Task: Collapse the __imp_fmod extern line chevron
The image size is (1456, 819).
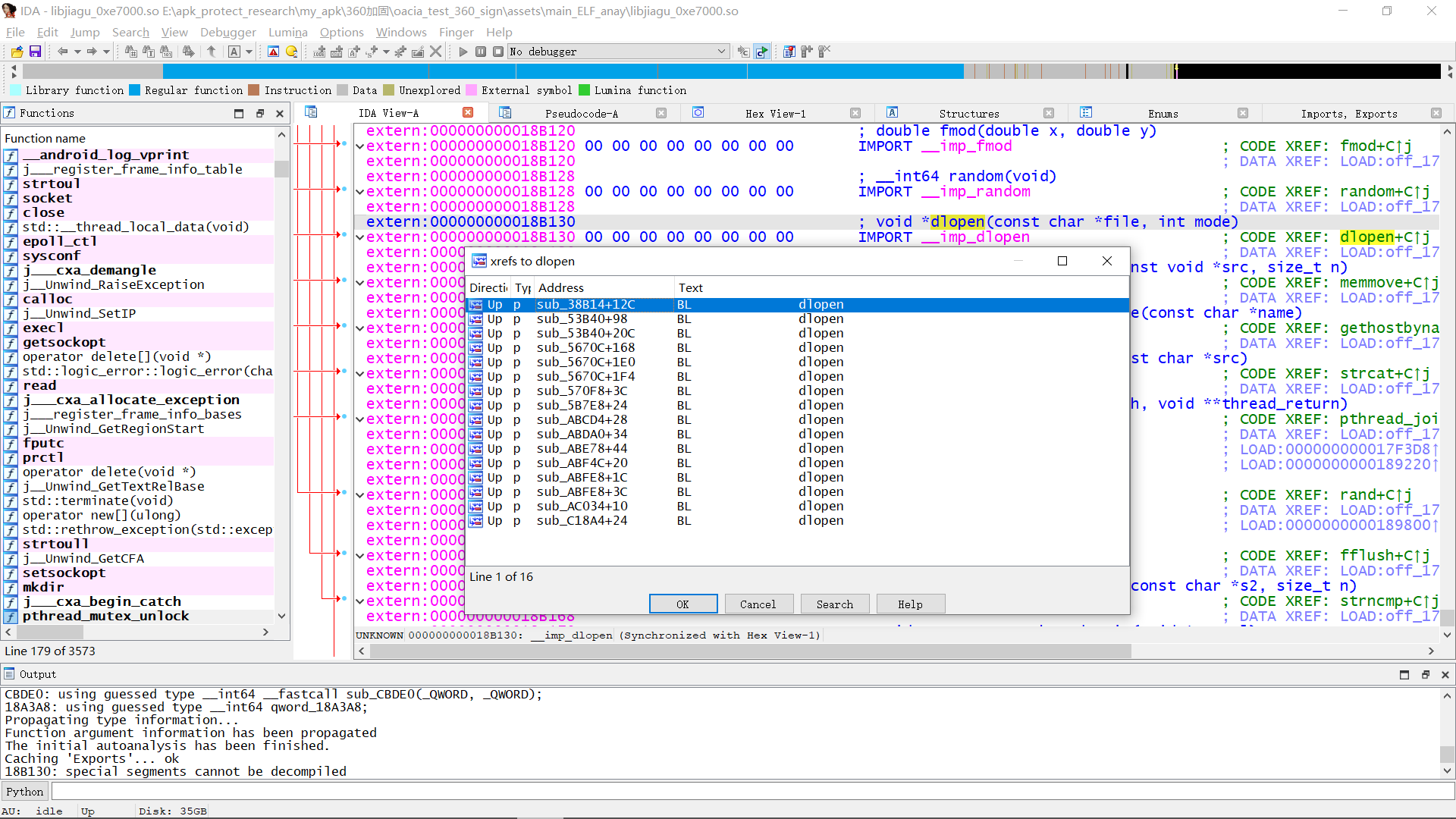Action: 360,146
